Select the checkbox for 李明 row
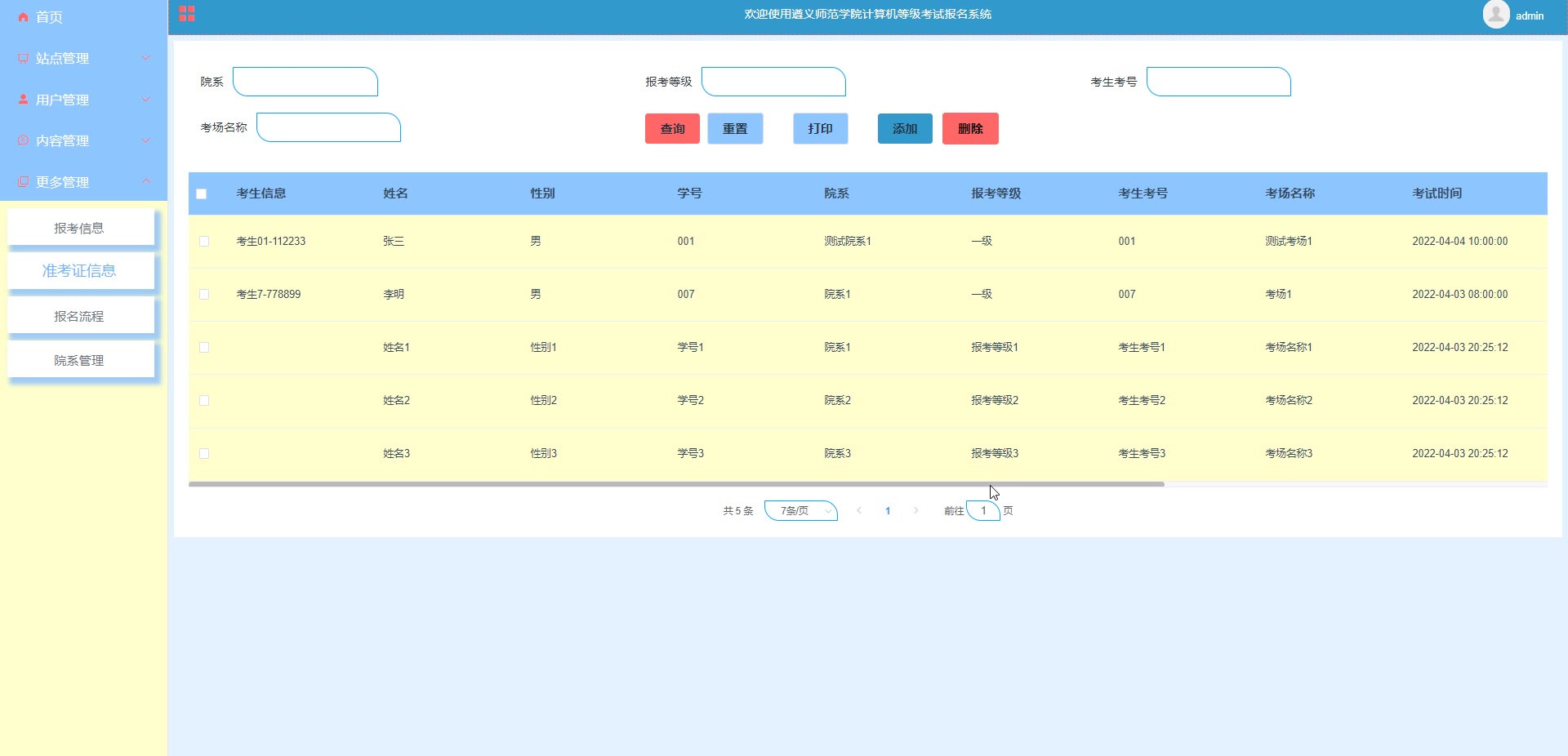The height and width of the screenshot is (756, 1568). point(204,294)
